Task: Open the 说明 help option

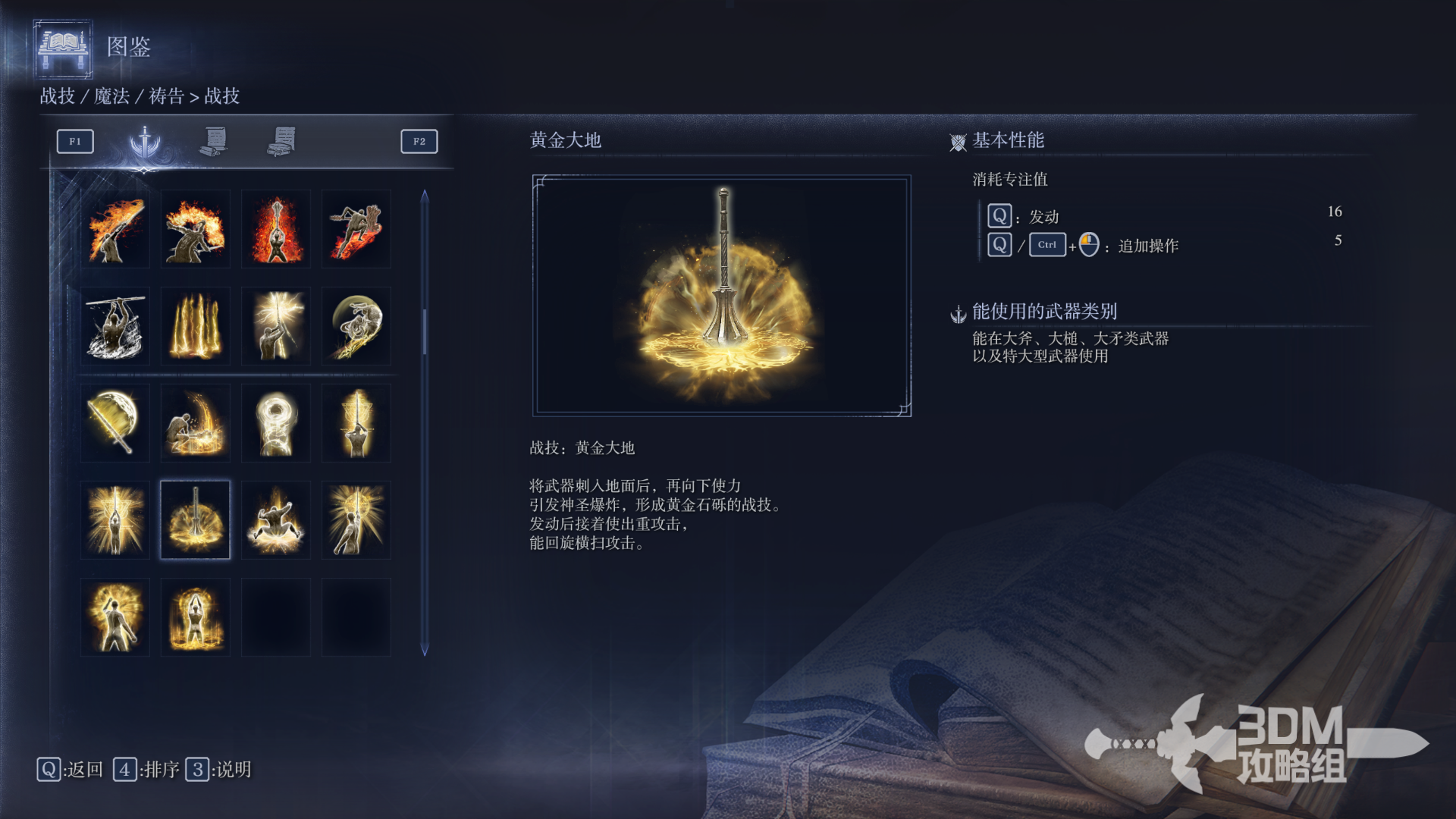Action: coord(218,770)
